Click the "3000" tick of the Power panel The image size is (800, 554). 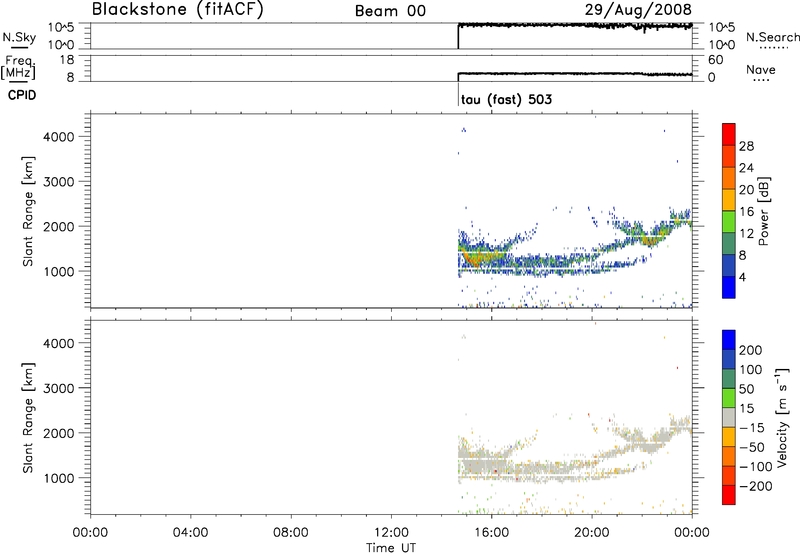59,182
